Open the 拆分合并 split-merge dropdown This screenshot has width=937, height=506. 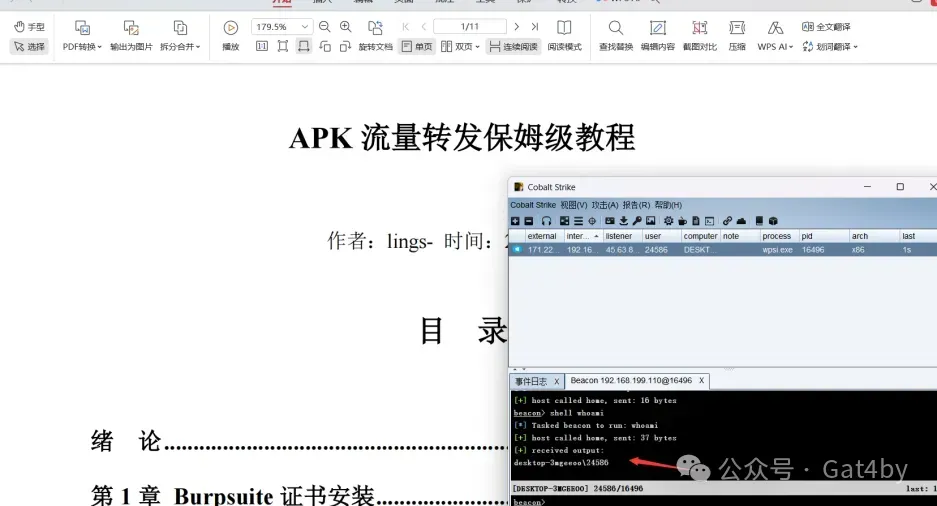pos(180,36)
